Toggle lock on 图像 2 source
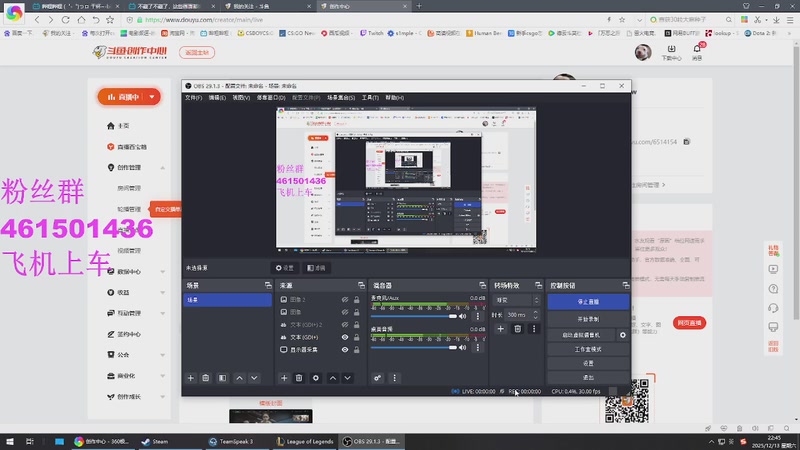800x450 pixels. (357, 300)
